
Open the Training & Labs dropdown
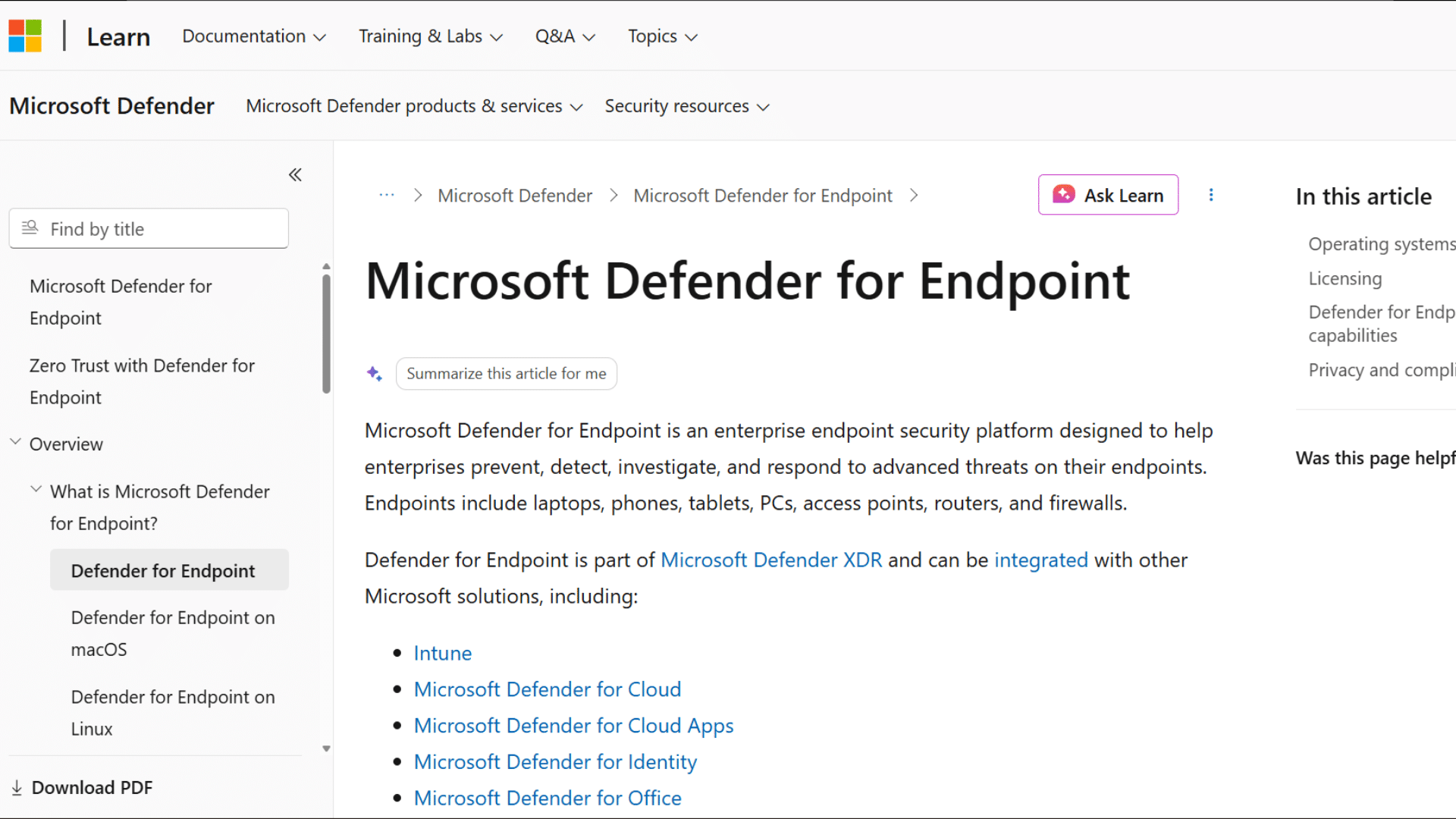[x=431, y=36]
